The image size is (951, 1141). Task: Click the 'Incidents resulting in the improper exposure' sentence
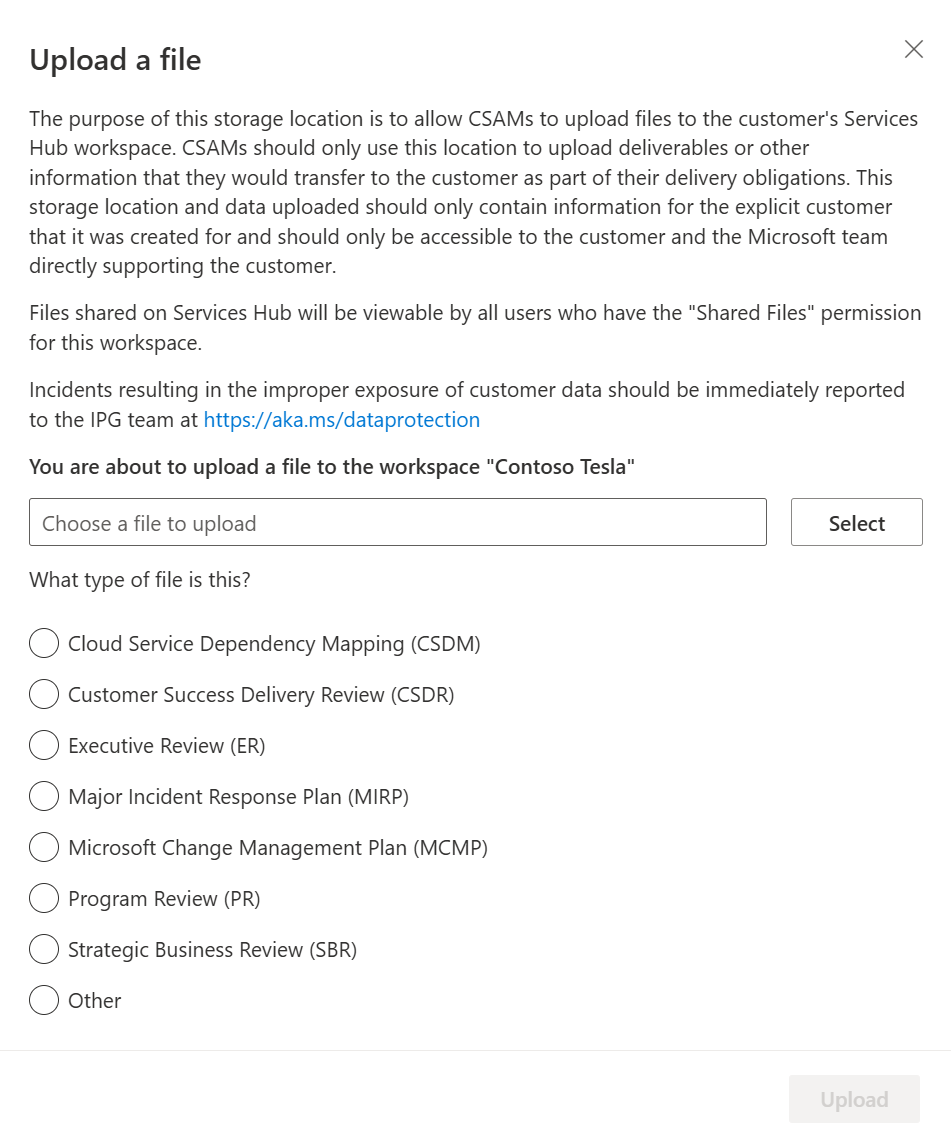point(466,405)
